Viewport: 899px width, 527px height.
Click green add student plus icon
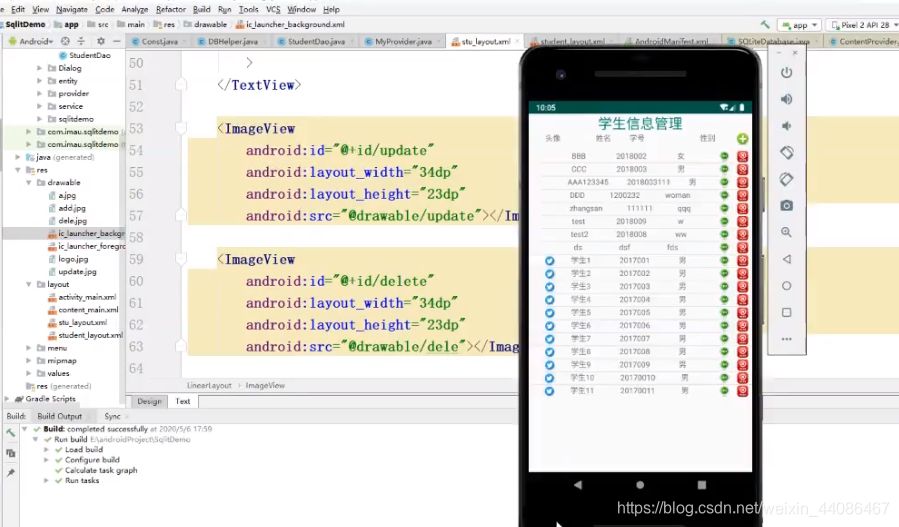(x=742, y=139)
